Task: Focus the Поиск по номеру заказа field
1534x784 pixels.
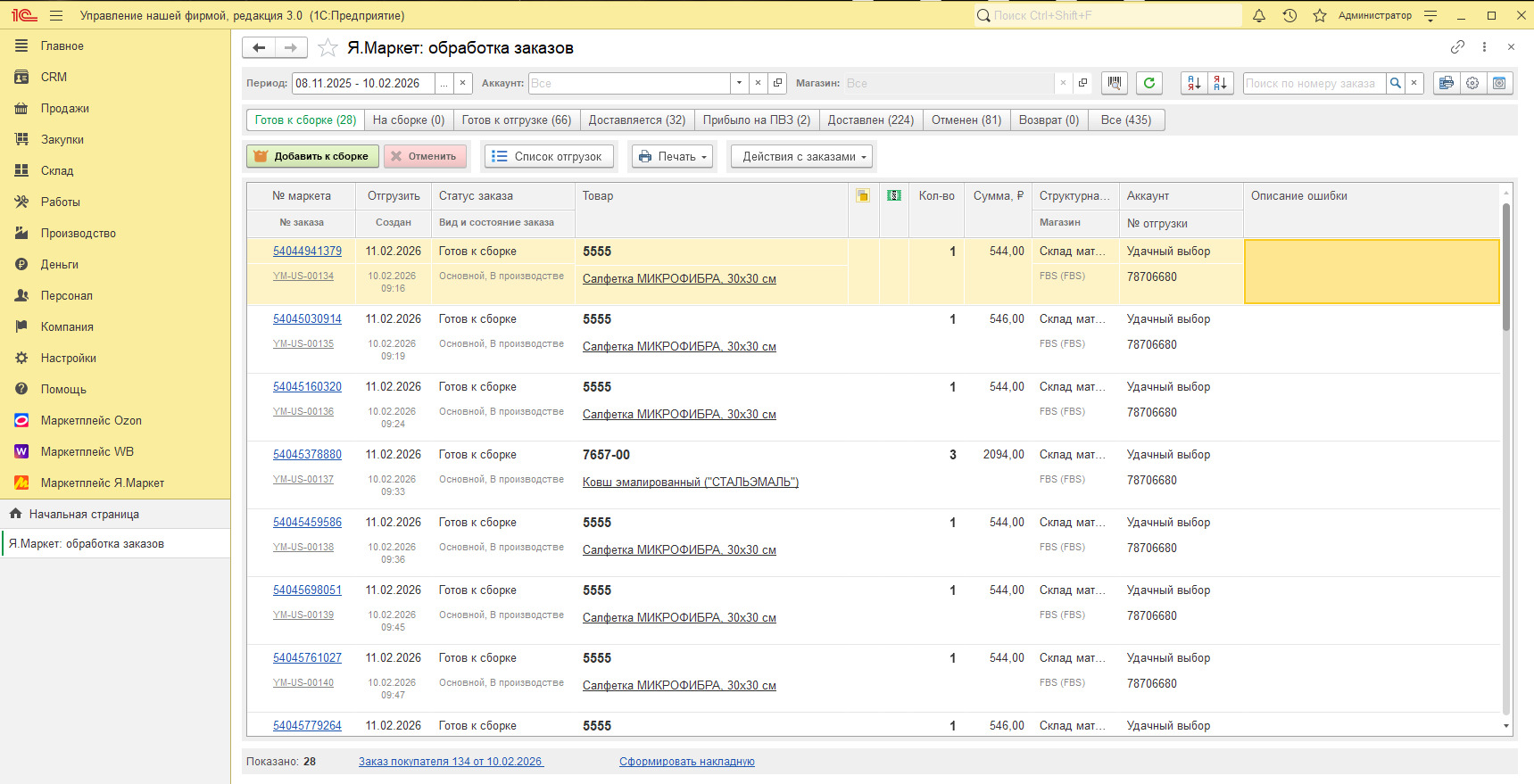Action: tap(1314, 83)
